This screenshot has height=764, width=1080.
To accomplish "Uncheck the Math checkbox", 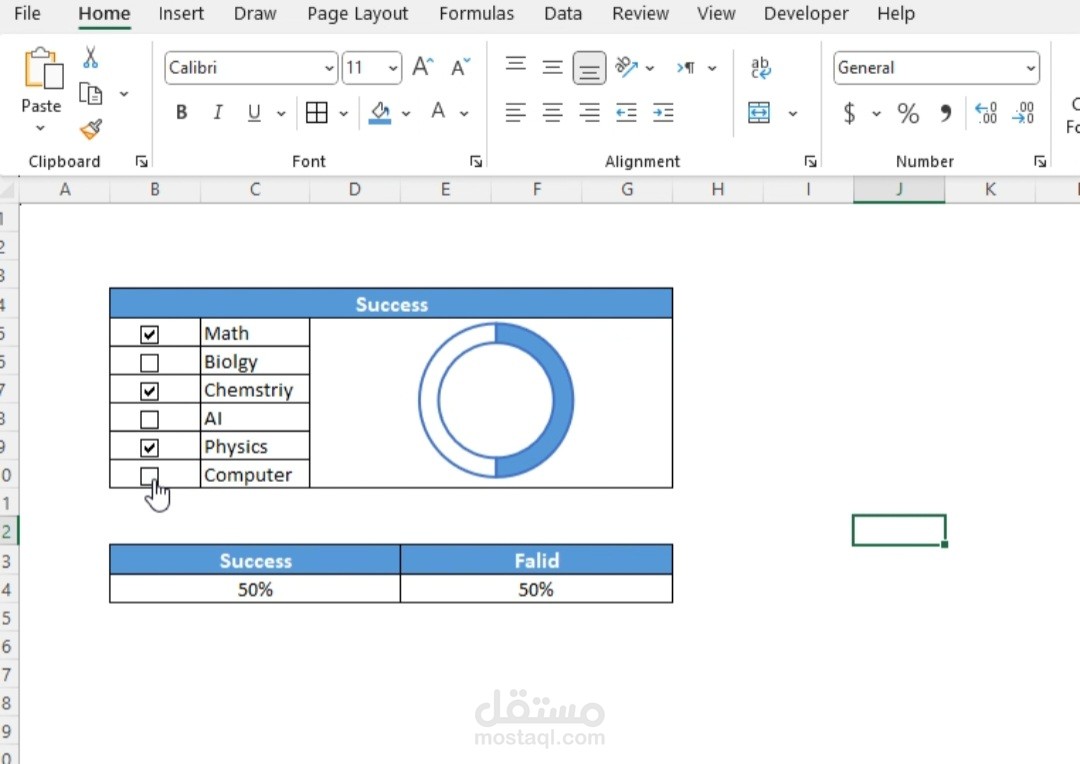I will pyautogui.click(x=150, y=333).
